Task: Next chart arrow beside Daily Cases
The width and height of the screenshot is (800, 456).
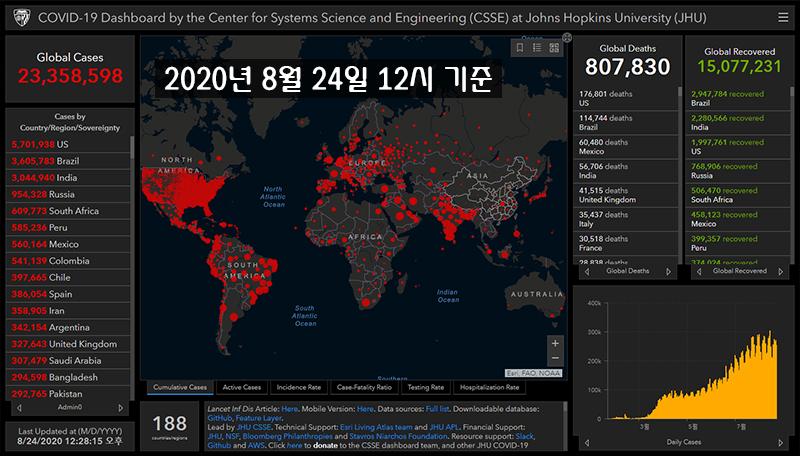Action: click(781, 442)
